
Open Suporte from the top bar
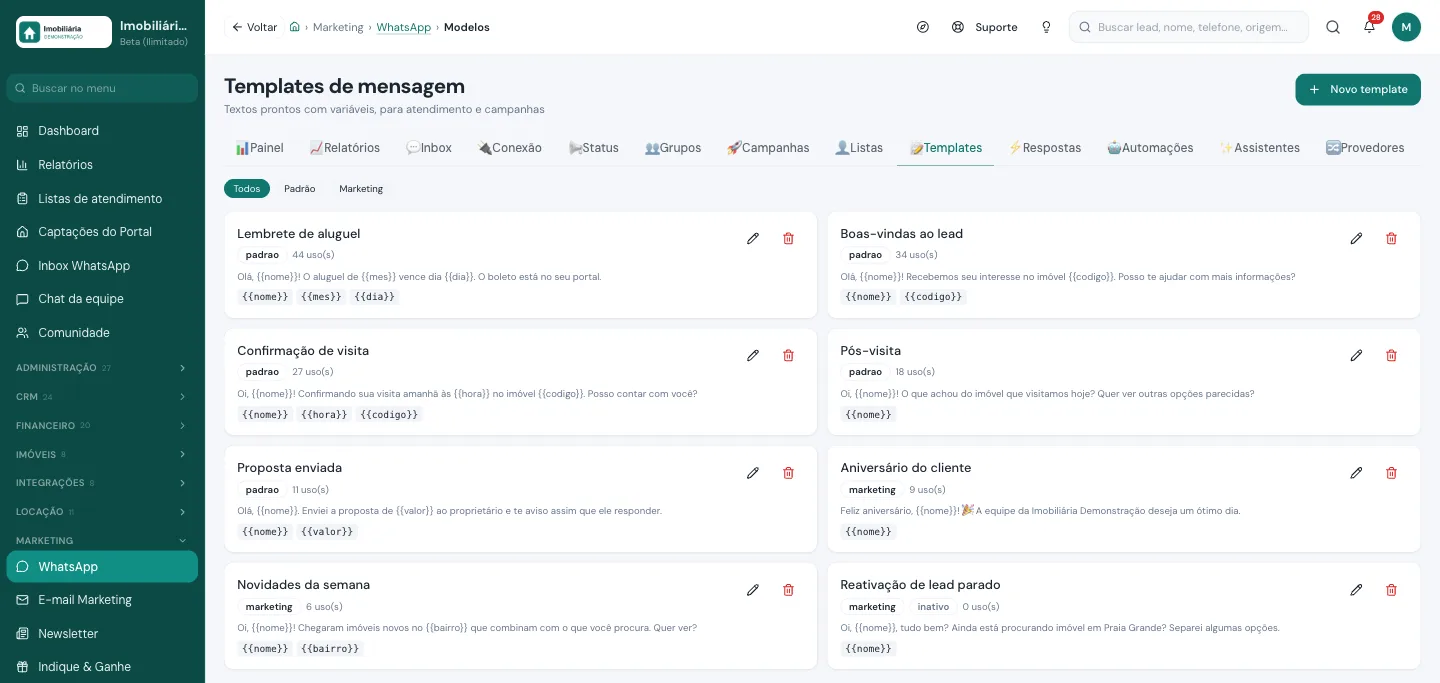click(x=985, y=27)
